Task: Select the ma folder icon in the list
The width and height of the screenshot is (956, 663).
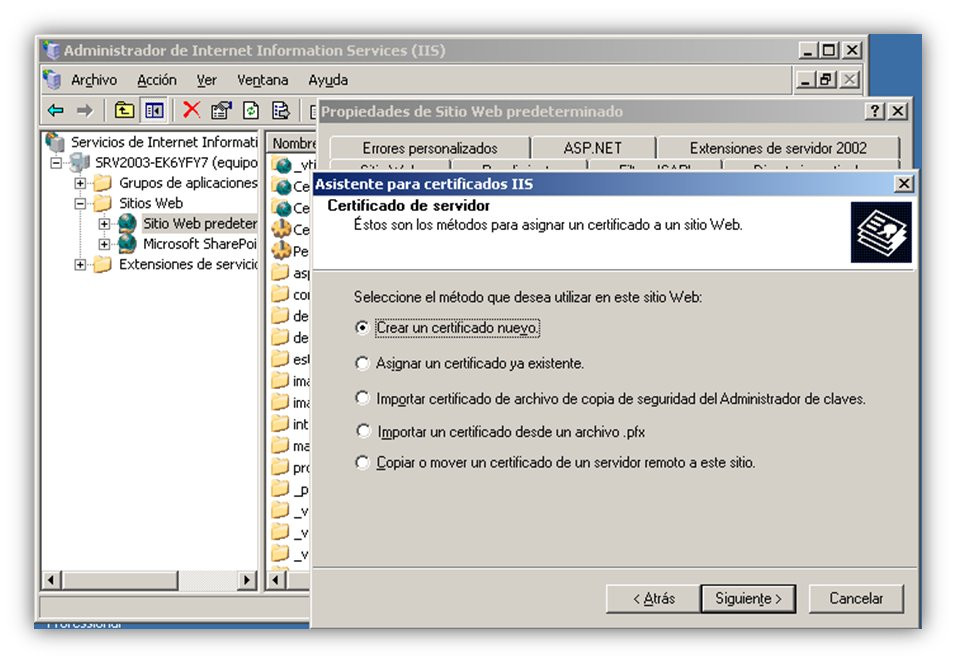Action: [x=280, y=445]
